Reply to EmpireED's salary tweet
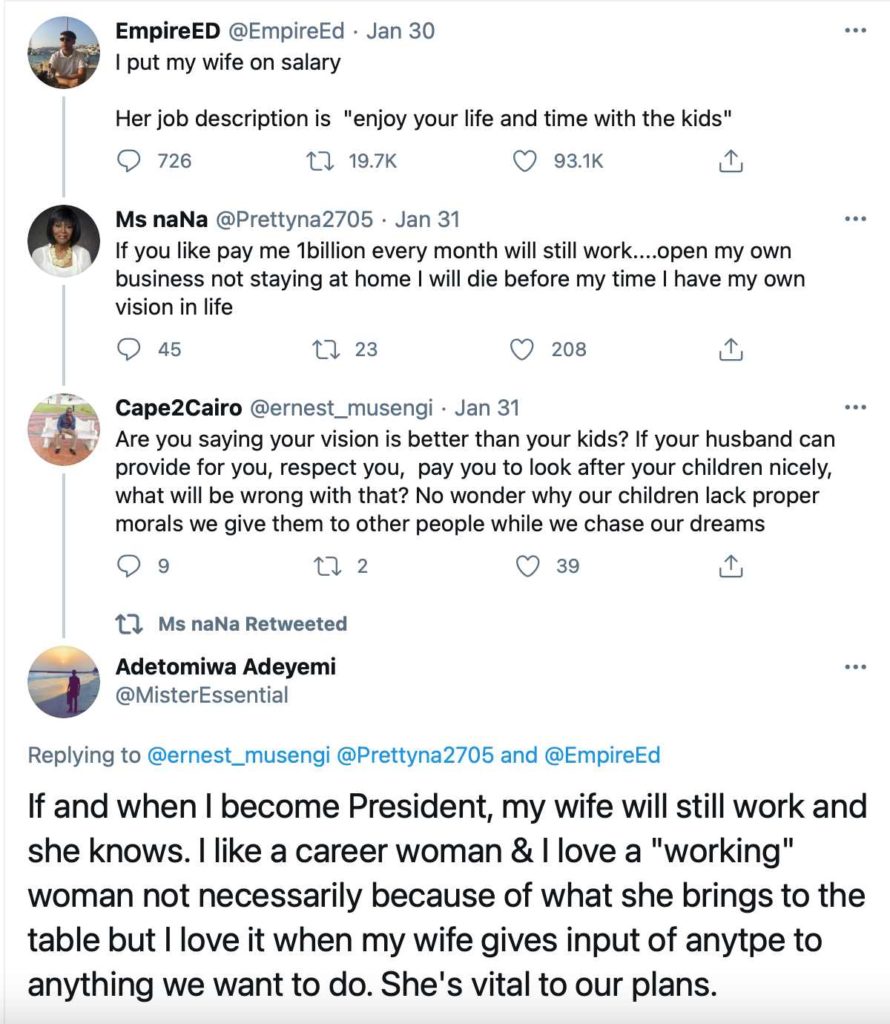 click(x=130, y=160)
